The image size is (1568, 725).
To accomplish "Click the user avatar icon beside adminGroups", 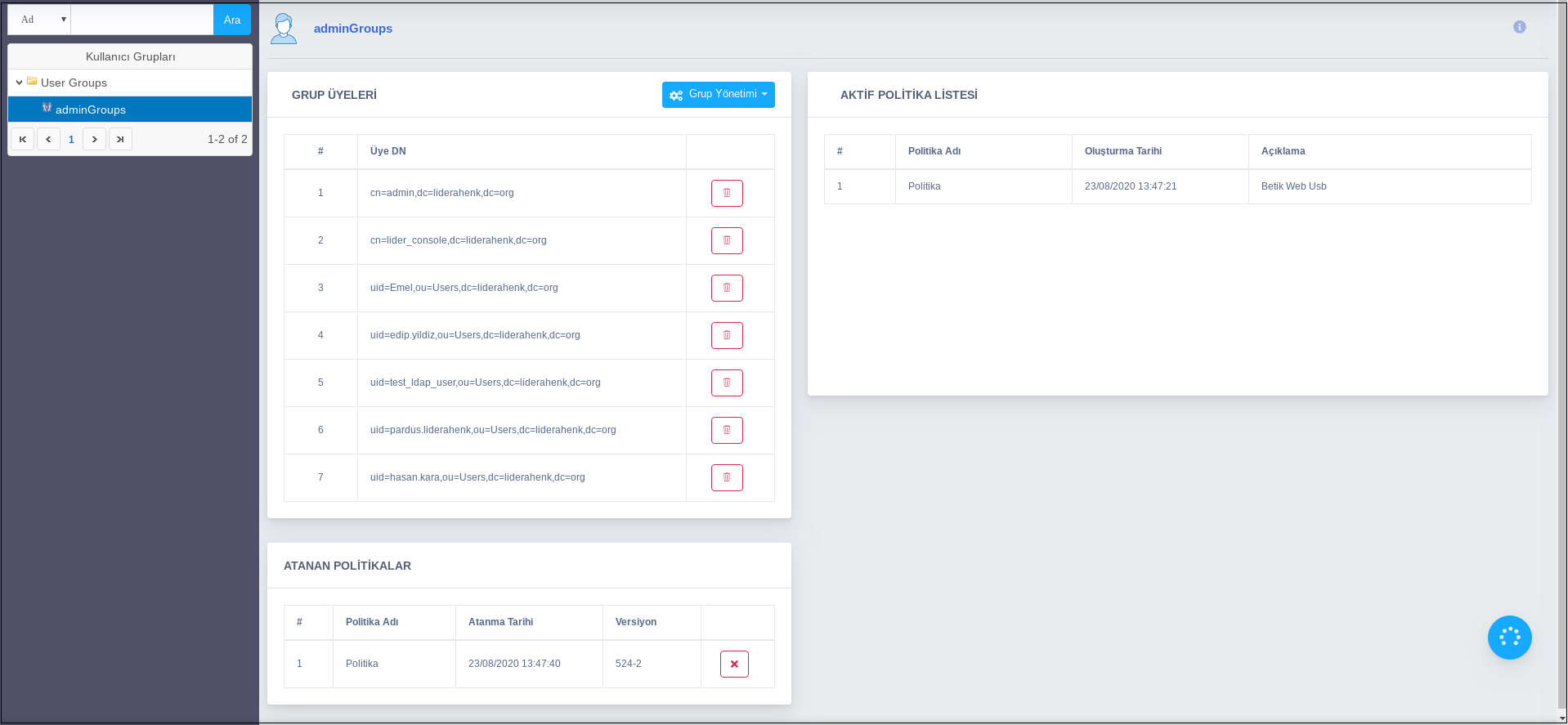I will (x=284, y=29).
